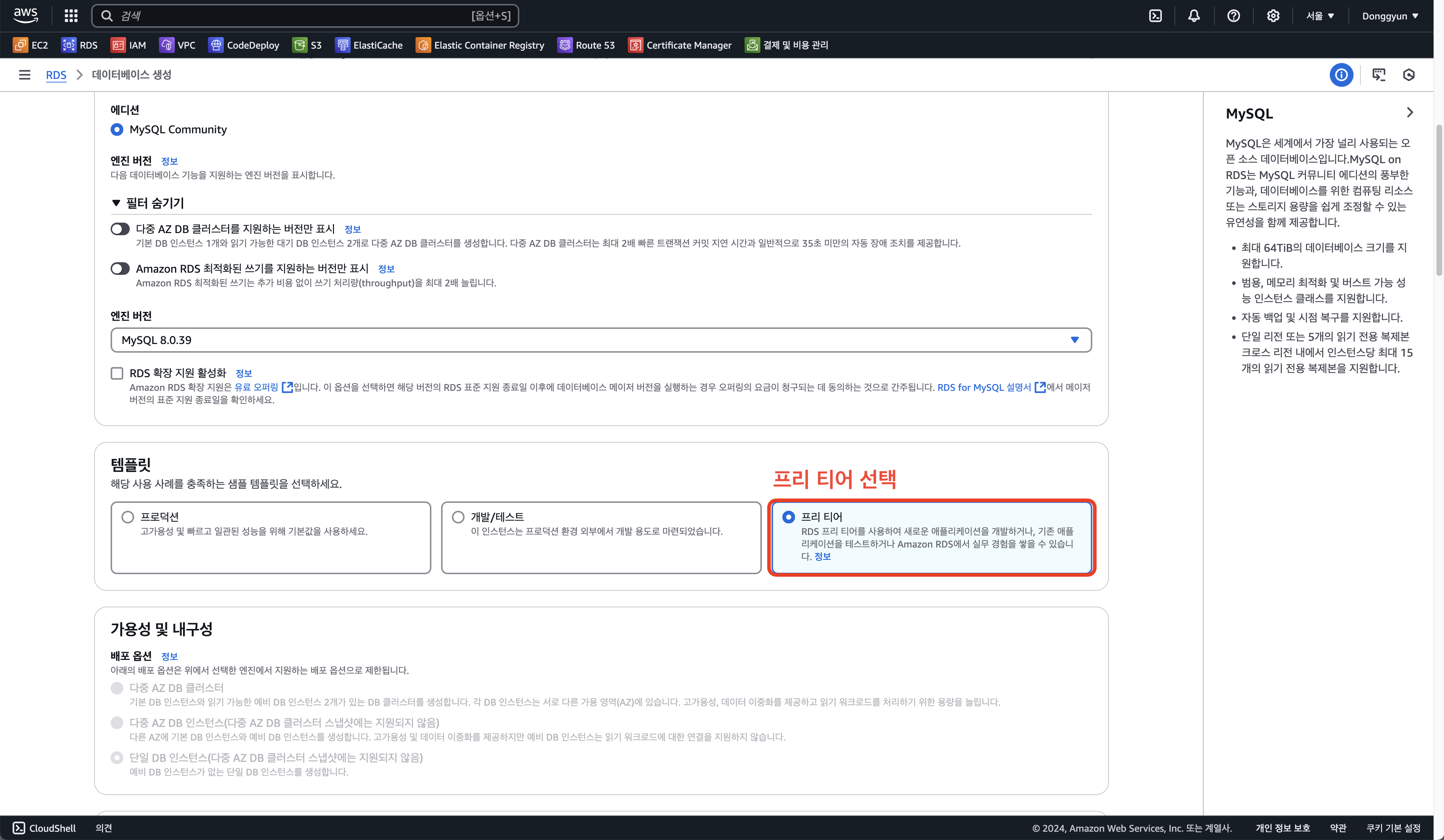
Task: Open 약관 footer link
Action: click(x=1338, y=828)
